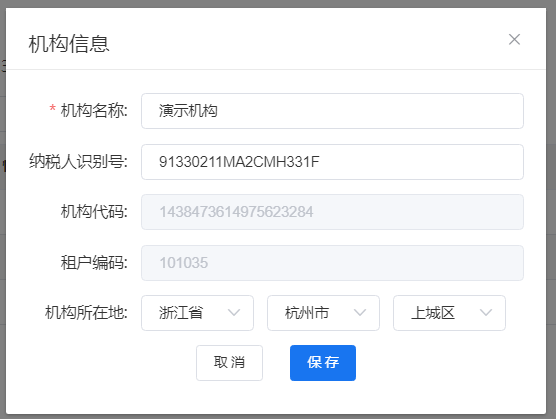Click the disabled 租户编码 field showing 101035

tap(332, 263)
